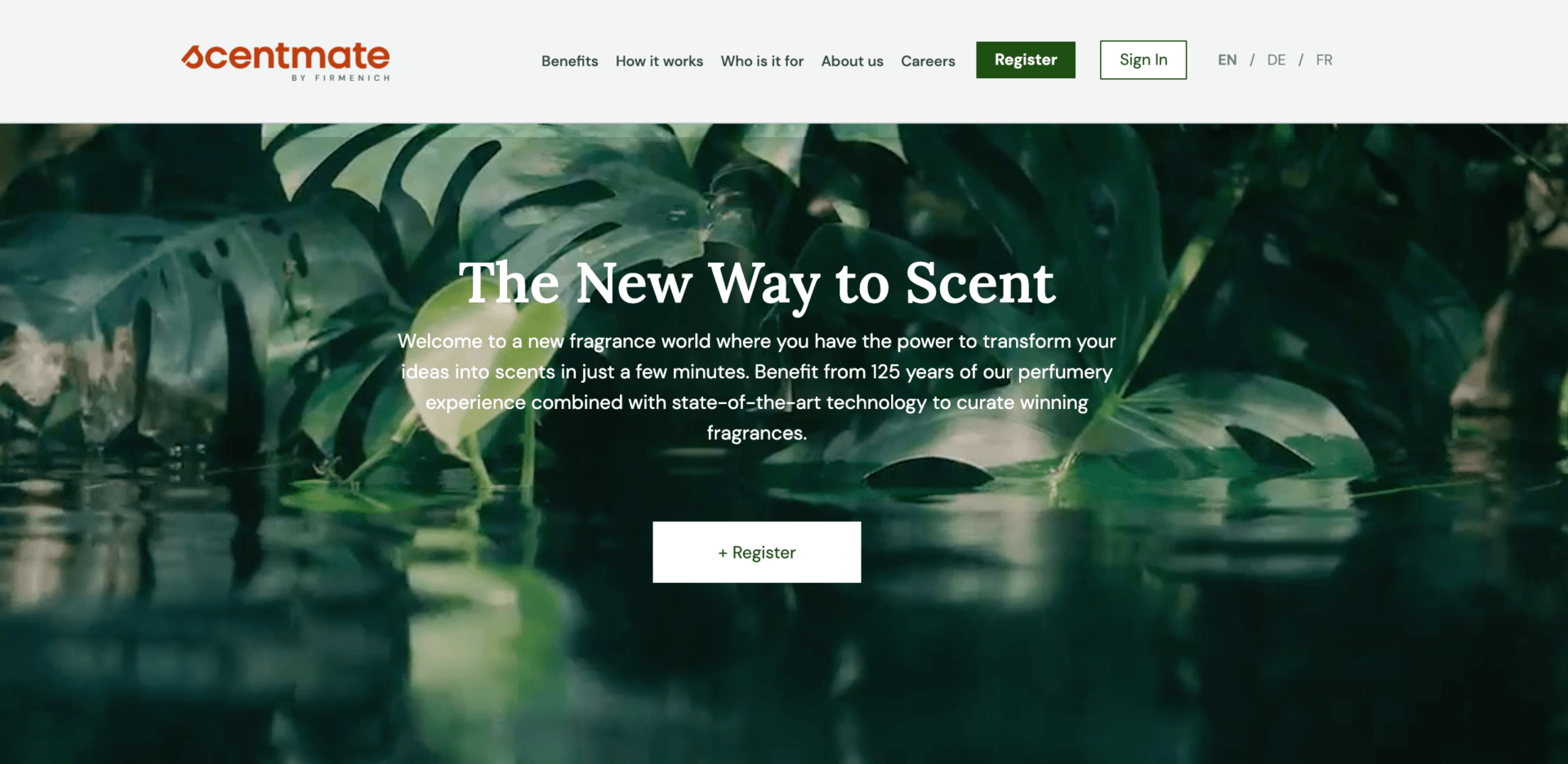The height and width of the screenshot is (764, 1568).
Task: Open the Benefits section
Action: click(x=569, y=61)
